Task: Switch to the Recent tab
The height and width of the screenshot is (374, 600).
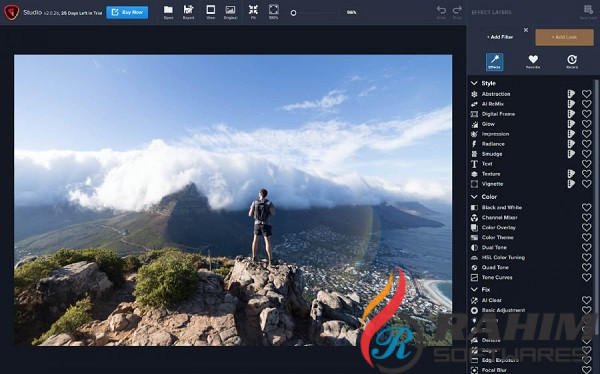Action: (572, 62)
